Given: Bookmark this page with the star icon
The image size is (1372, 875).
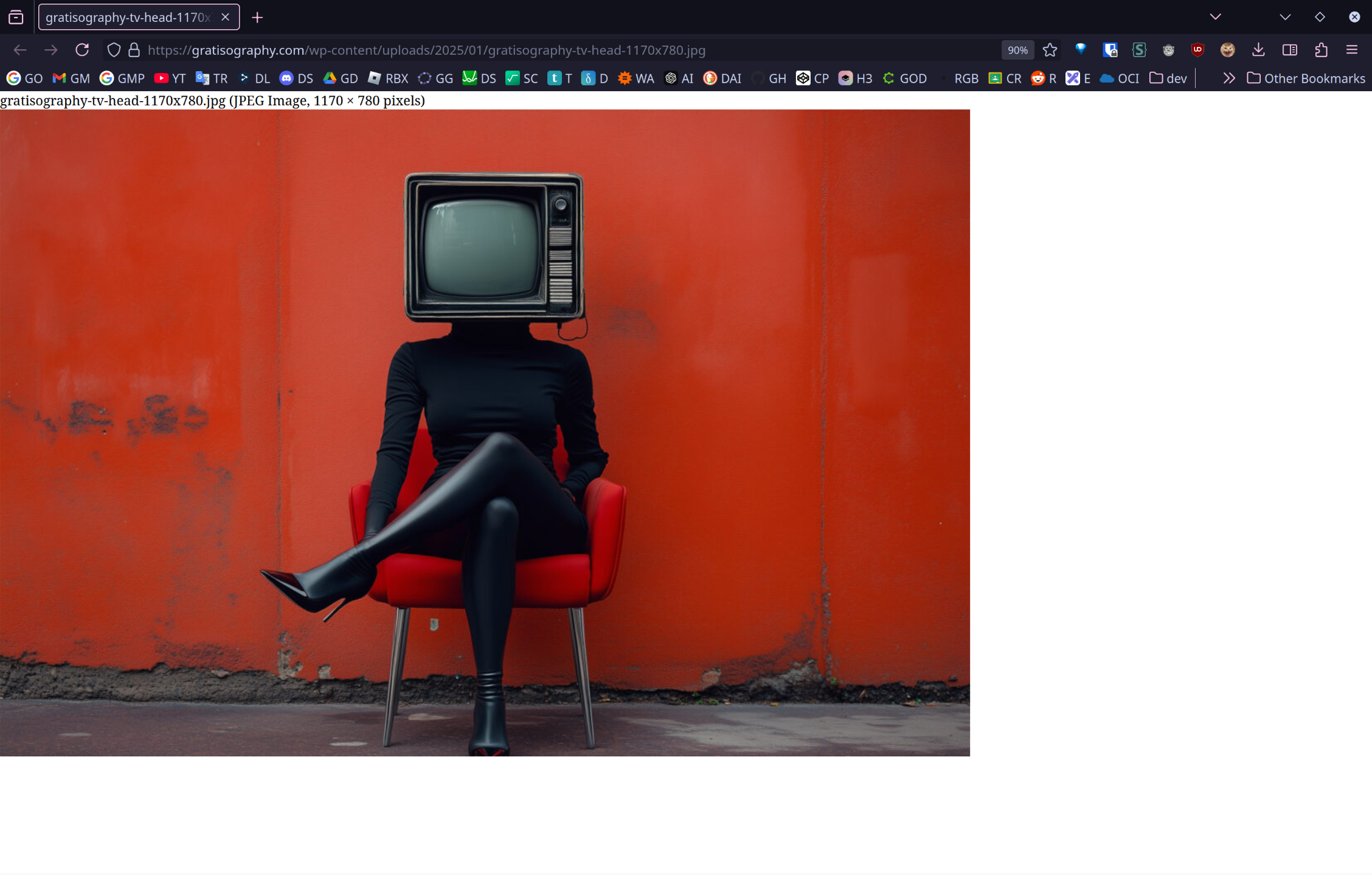Looking at the screenshot, I should (1050, 50).
